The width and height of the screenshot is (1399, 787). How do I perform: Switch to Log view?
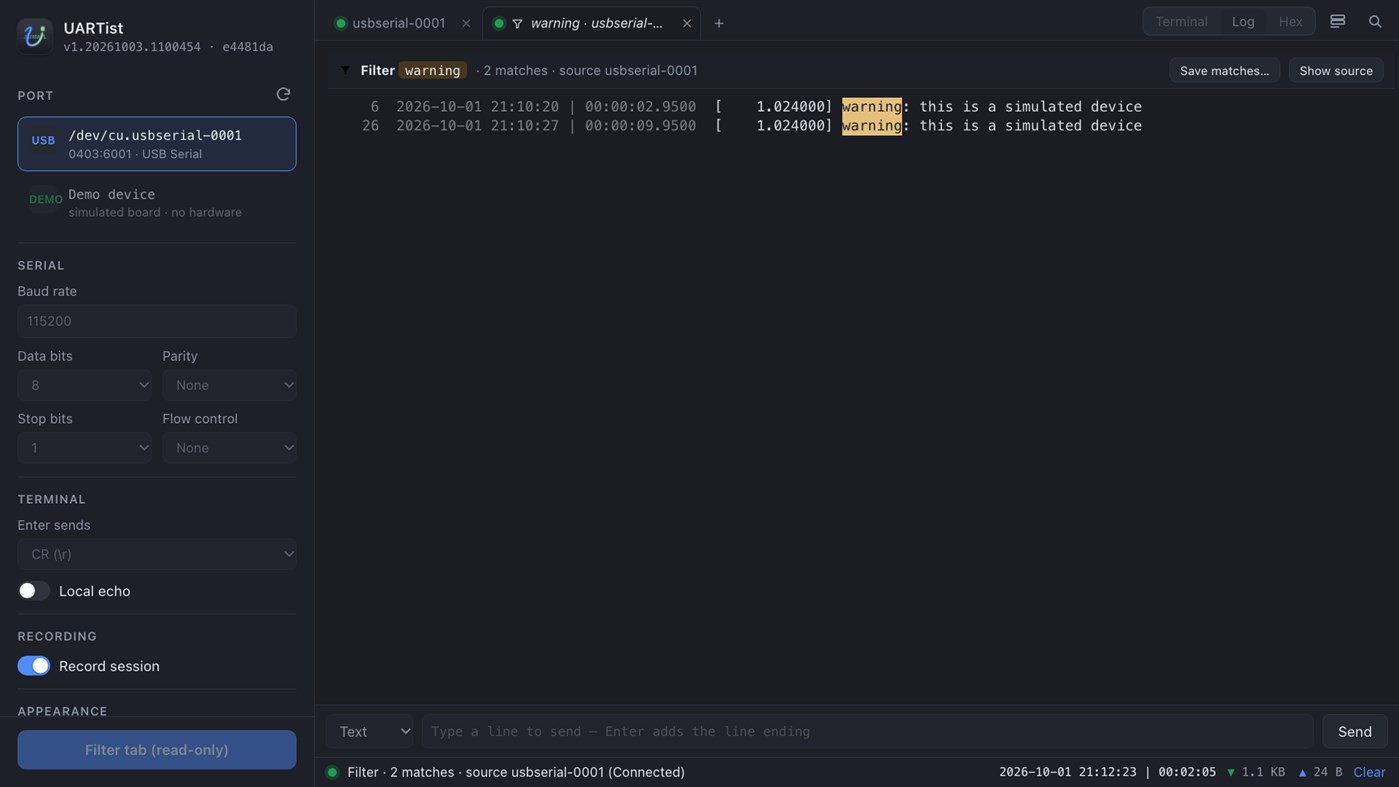click(1243, 21)
